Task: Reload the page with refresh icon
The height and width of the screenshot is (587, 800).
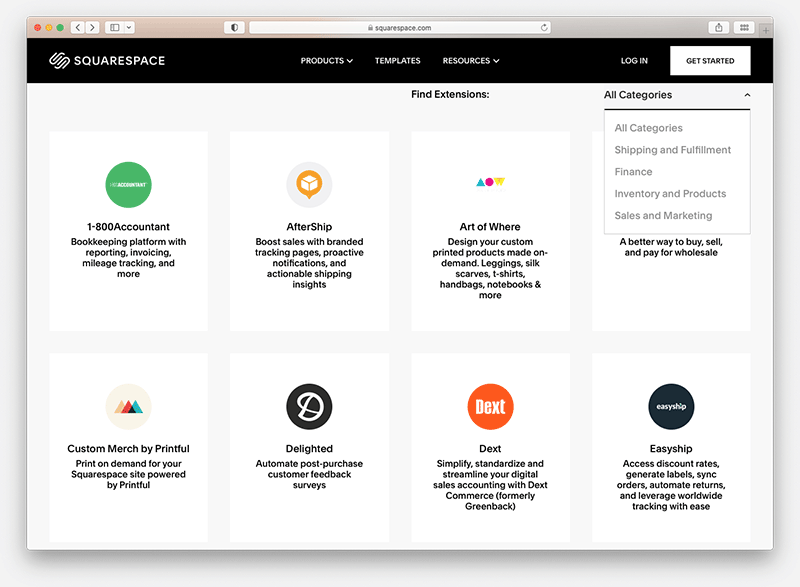Action: pyautogui.click(x=544, y=28)
